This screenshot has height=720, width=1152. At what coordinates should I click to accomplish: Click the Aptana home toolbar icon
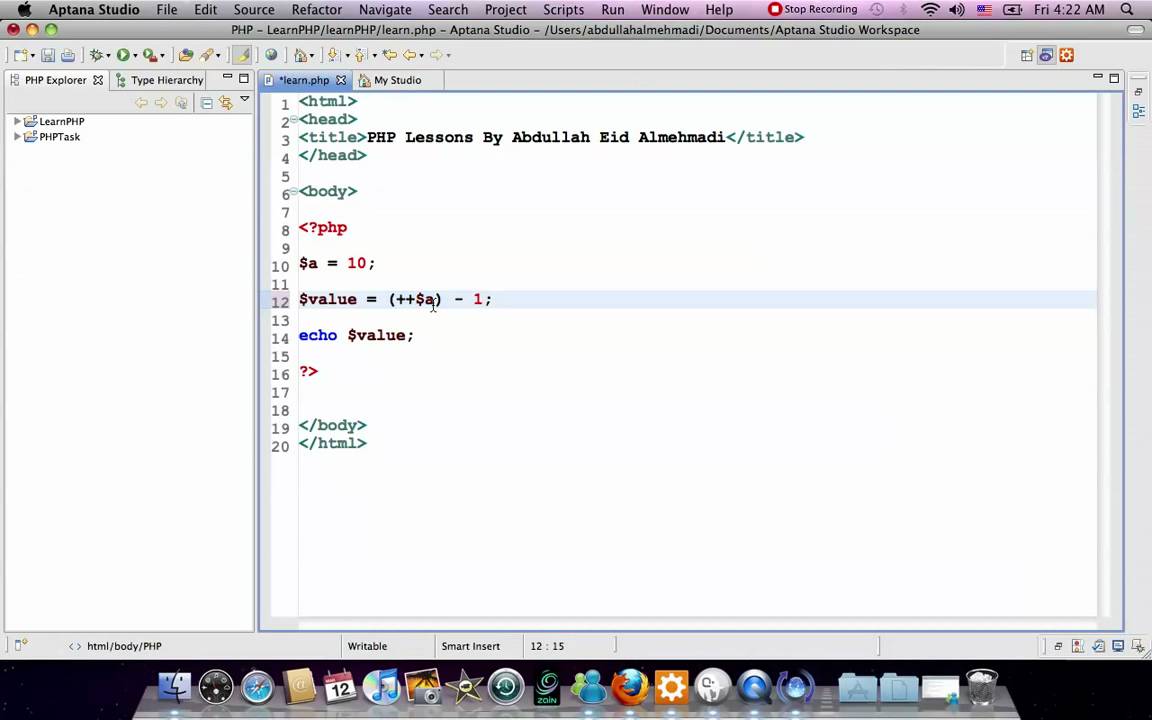(300, 55)
